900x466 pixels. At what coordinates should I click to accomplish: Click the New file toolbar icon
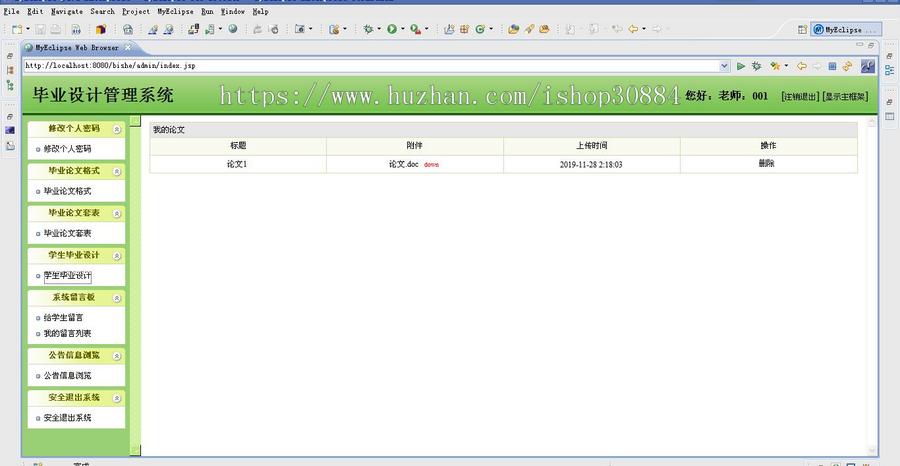[17, 29]
